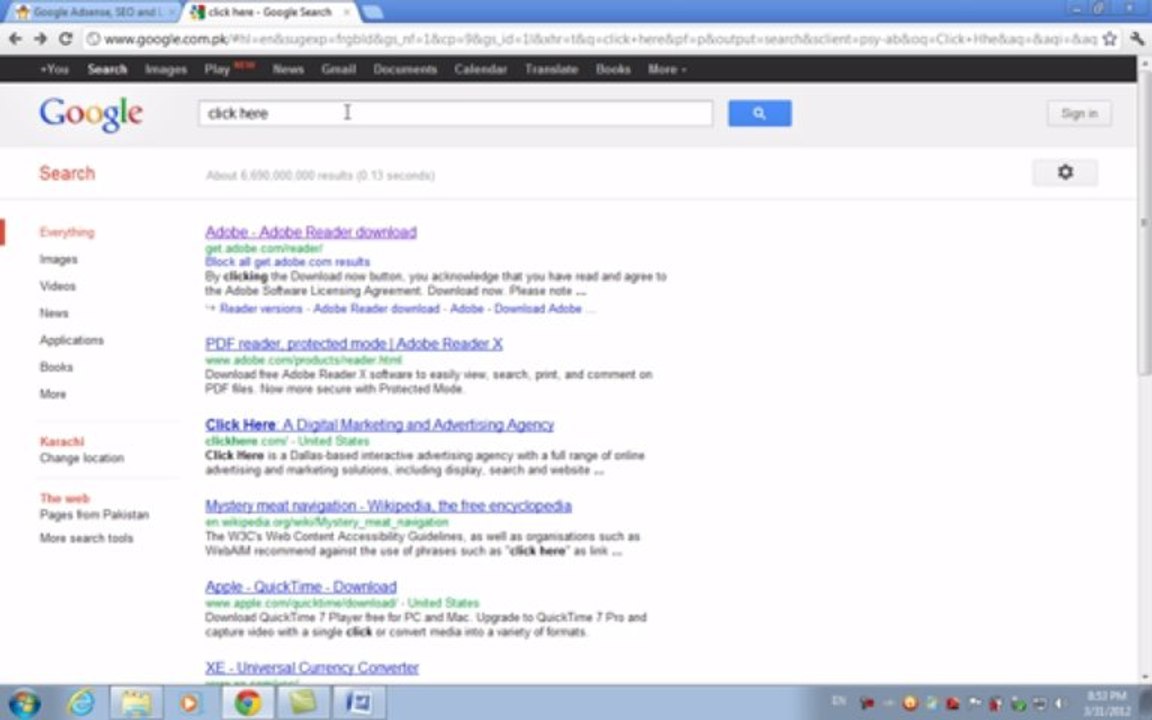The image size is (1152, 720).
Task: Open the Chrome wrench menu
Action: [1137, 39]
